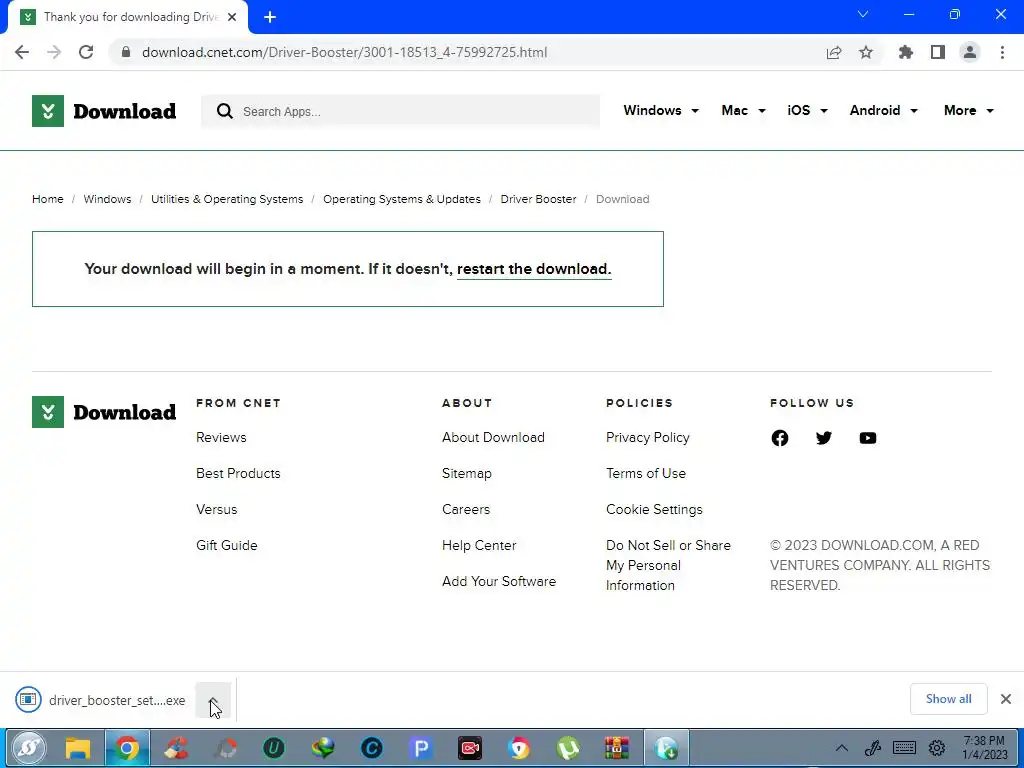Open the Best Products footer link
Viewport: 1024px width, 768px height.
point(238,473)
